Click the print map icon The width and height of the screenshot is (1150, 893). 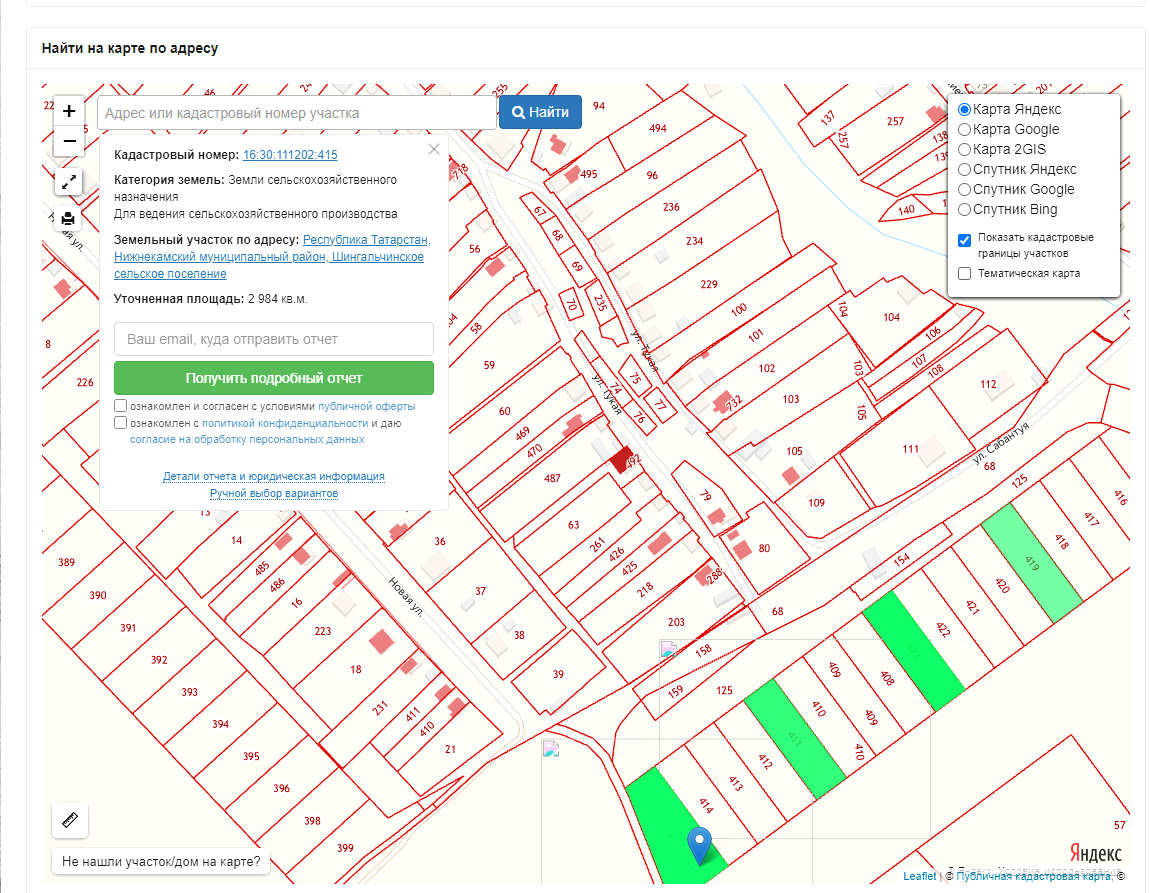[x=69, y=219]
